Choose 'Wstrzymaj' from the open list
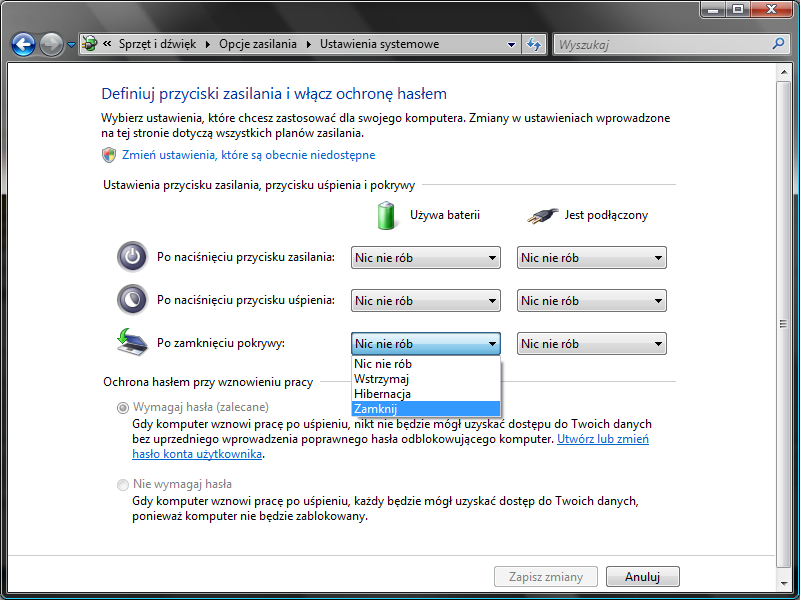The height and width of the screenshot is (600, 800). tap(426, 379)
